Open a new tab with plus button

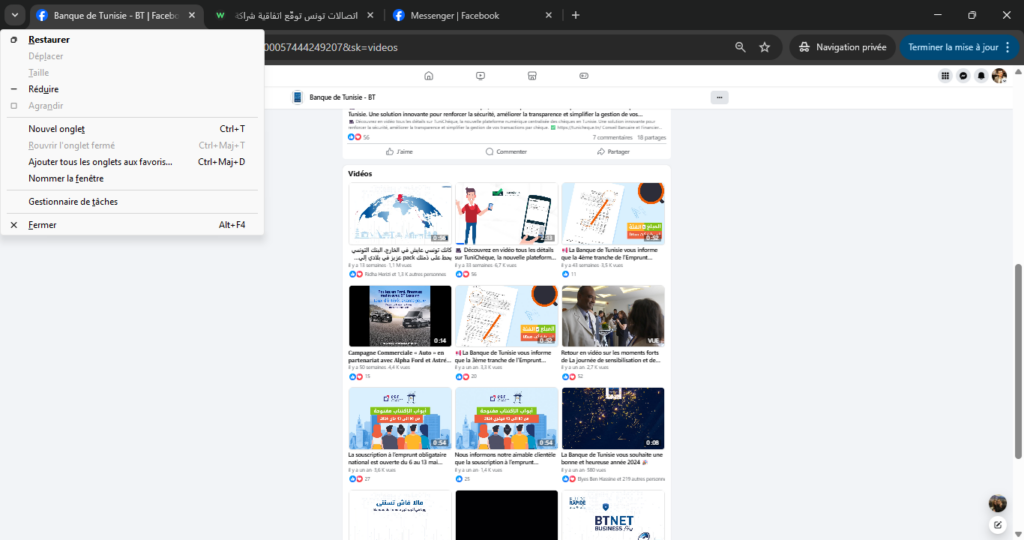coord(575,15)
